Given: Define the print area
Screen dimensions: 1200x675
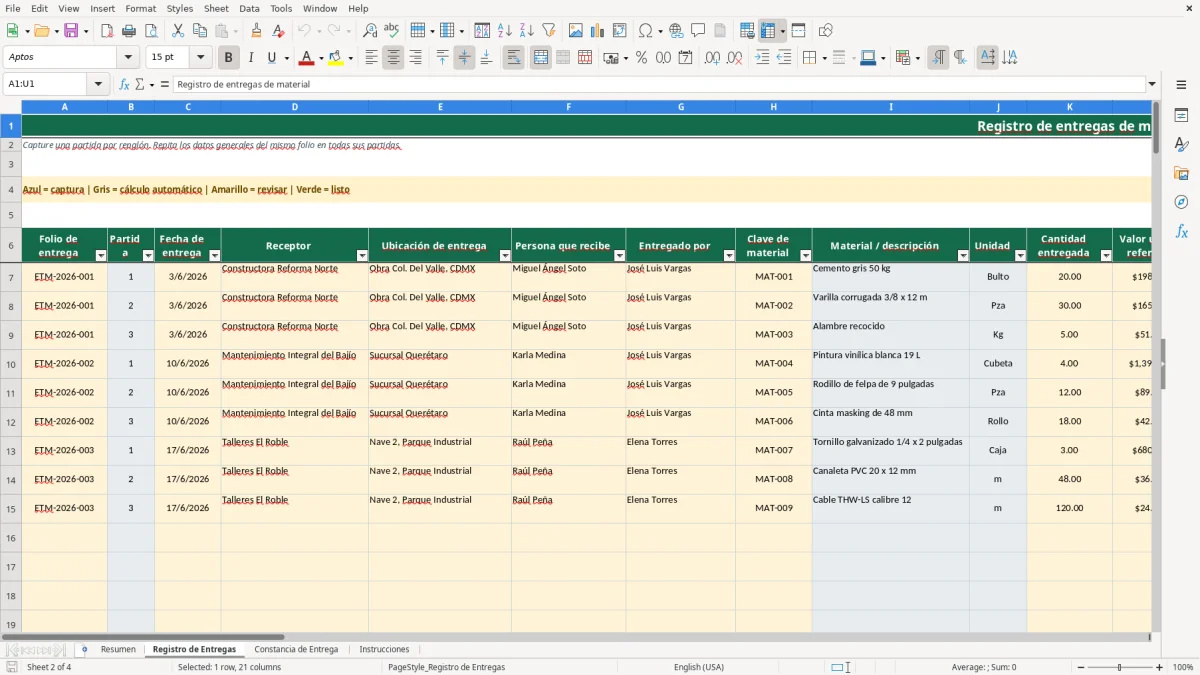Looking at the screenshot, I should click(x=747, y=31).
